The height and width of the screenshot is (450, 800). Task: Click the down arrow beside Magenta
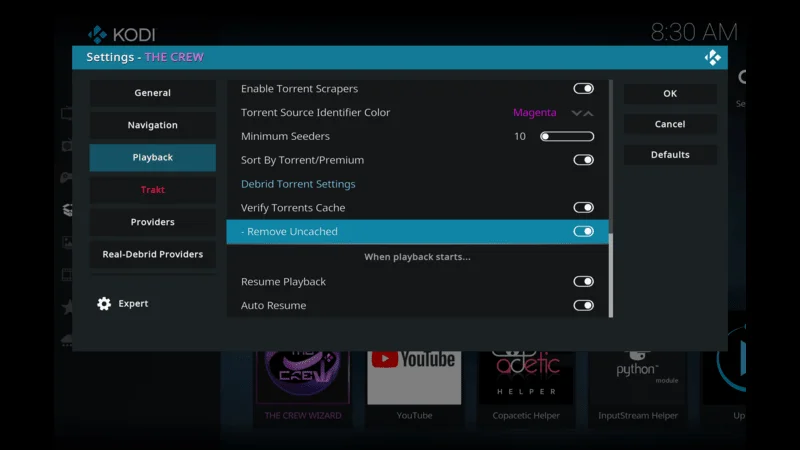[577, 113]
